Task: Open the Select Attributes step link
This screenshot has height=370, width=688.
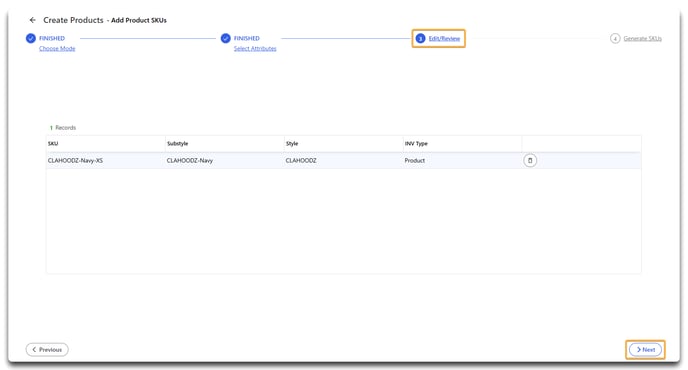Action: point(255,49)
